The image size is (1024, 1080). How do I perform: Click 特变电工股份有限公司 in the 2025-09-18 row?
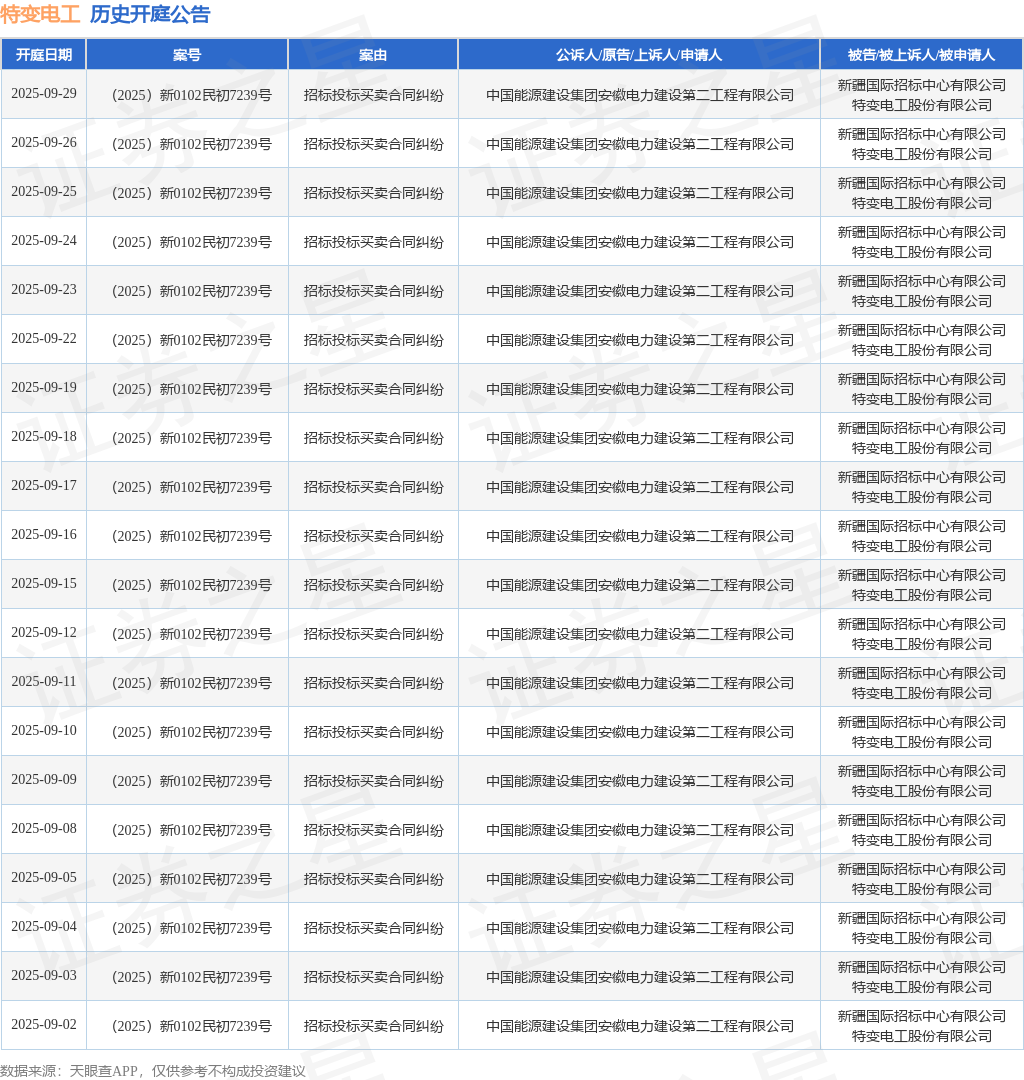921,448
